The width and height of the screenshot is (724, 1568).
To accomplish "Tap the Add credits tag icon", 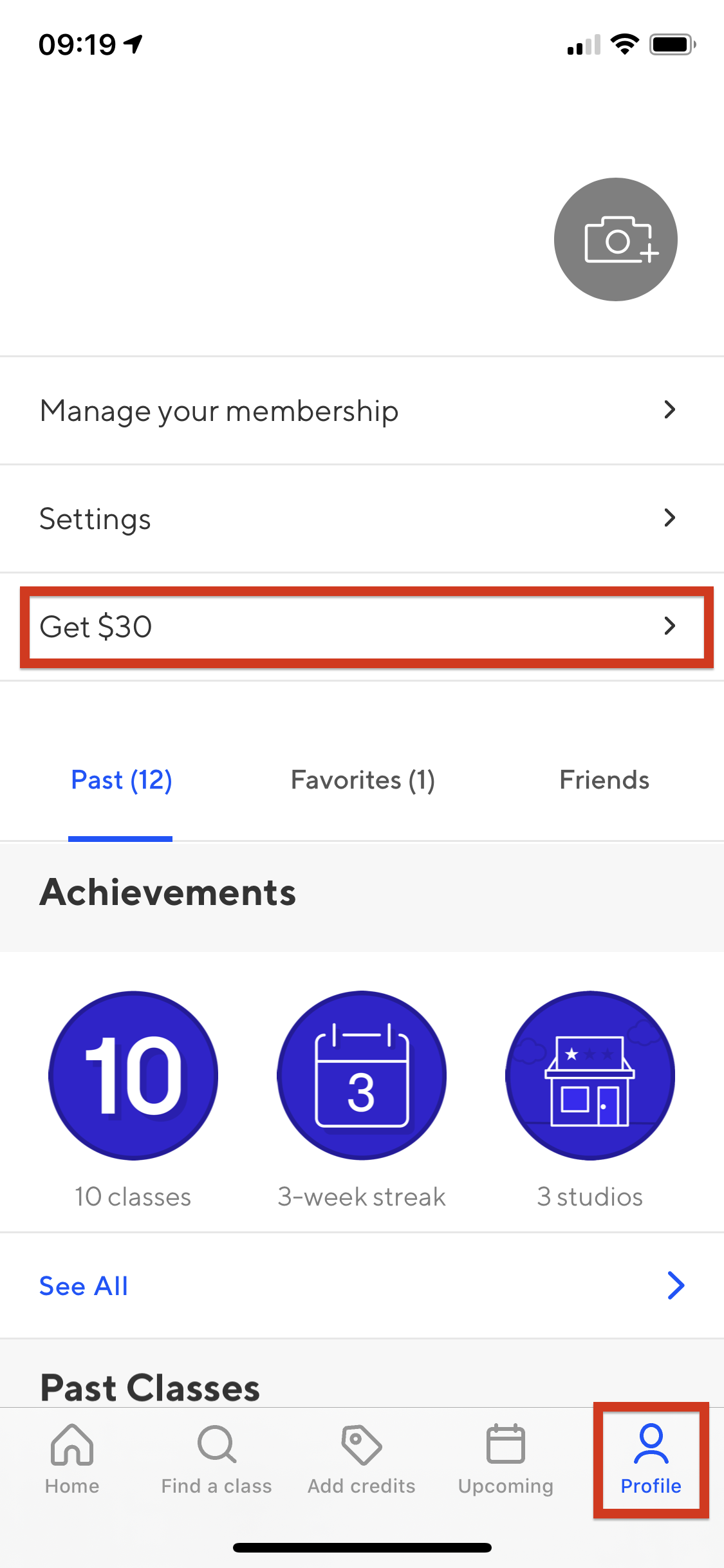I will point(362,1444).
